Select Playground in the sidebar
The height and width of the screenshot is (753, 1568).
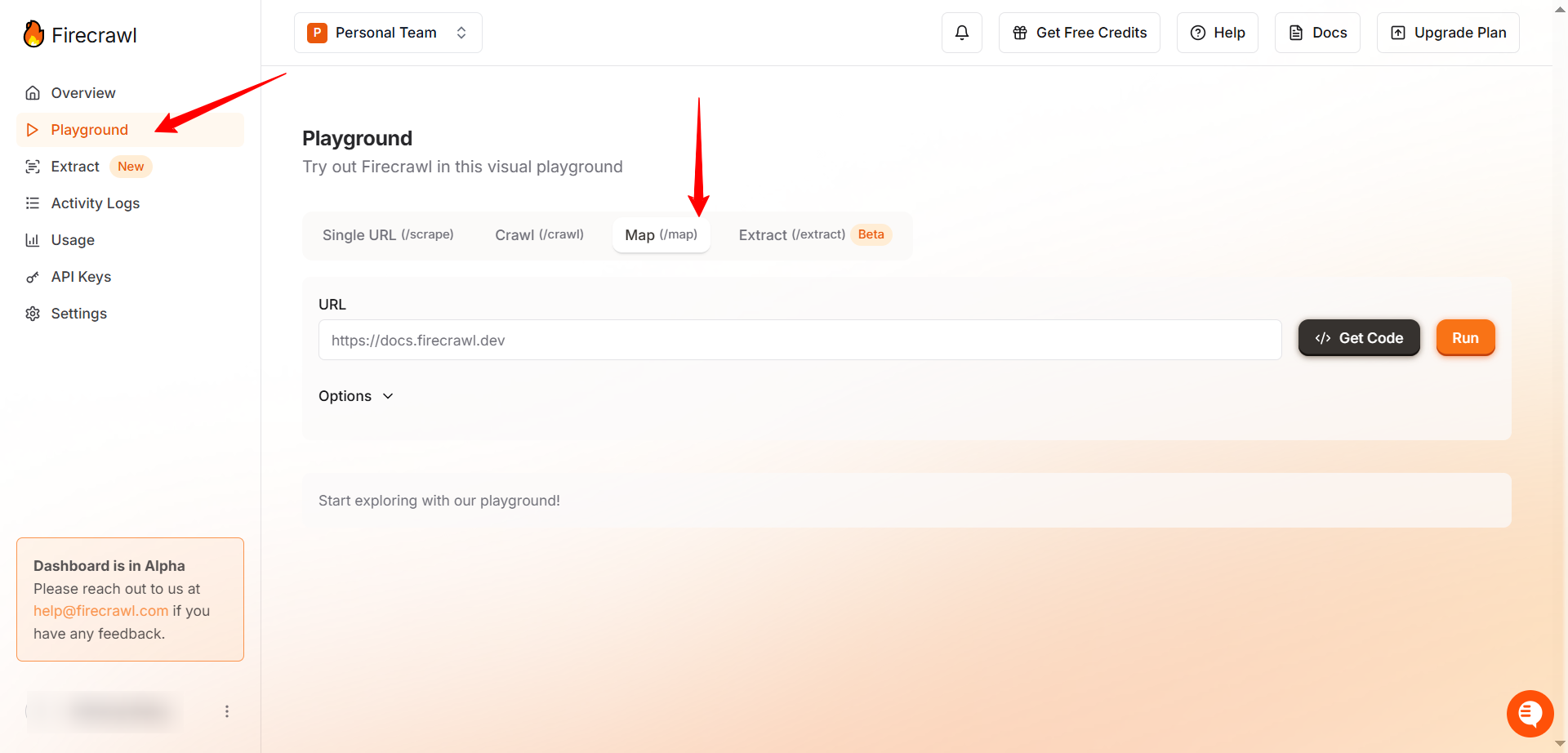(130, 130)
